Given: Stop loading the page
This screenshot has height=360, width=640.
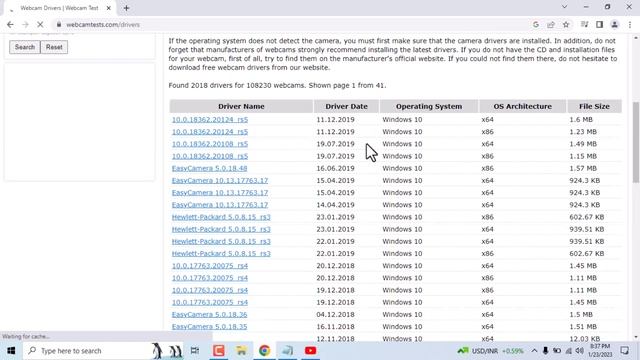Looking at the screenshot, I should coord(40,24).
